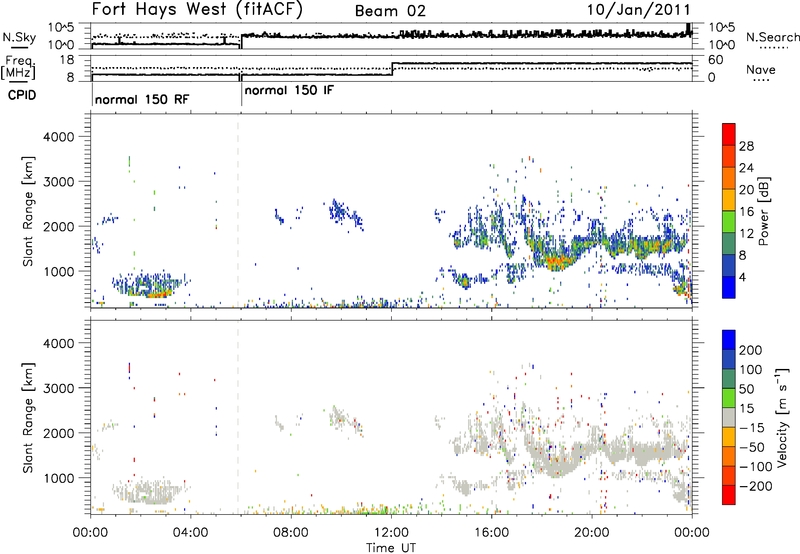Screen dimensions: 800x554
Task: Click the blue bottom of power colorbar
Action: coord(729,287)
